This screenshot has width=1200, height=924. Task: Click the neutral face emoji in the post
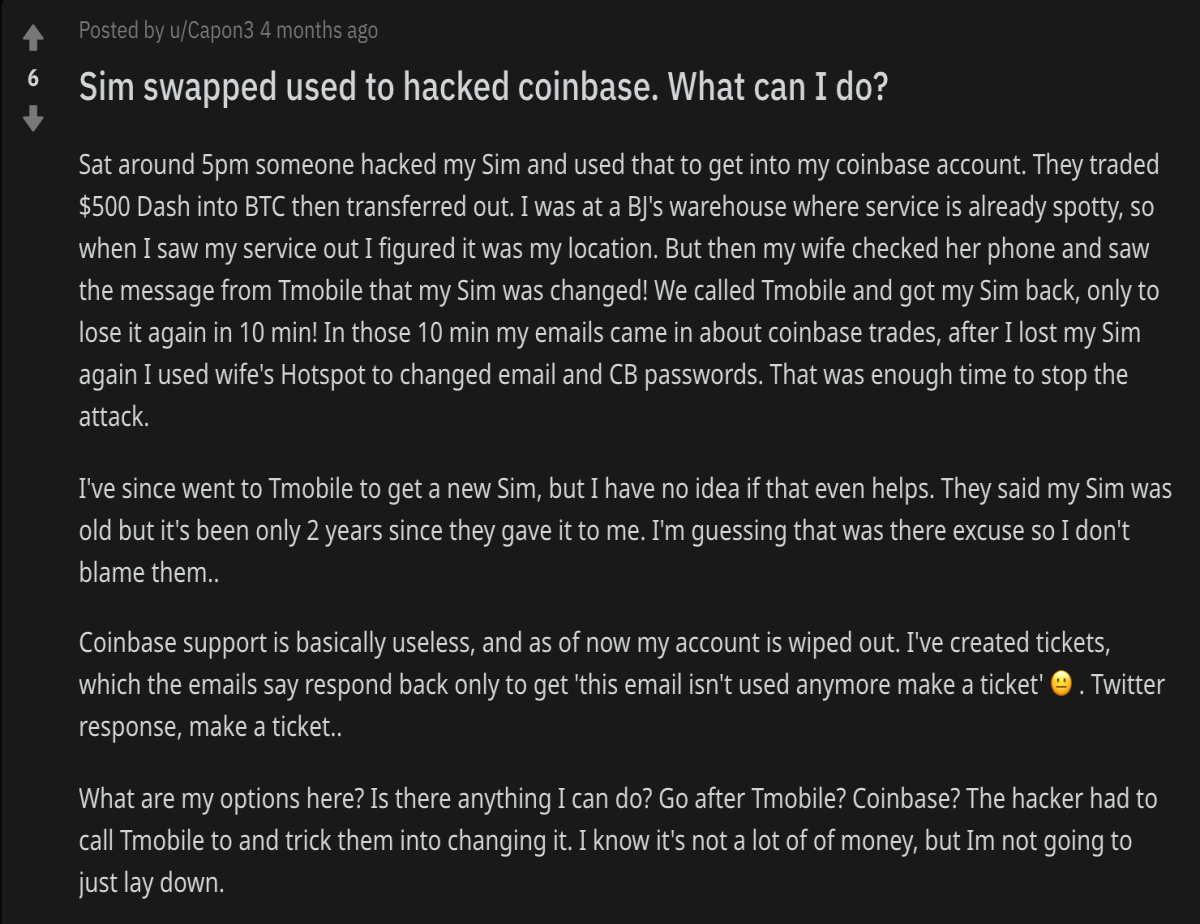tap(1062, 687)
